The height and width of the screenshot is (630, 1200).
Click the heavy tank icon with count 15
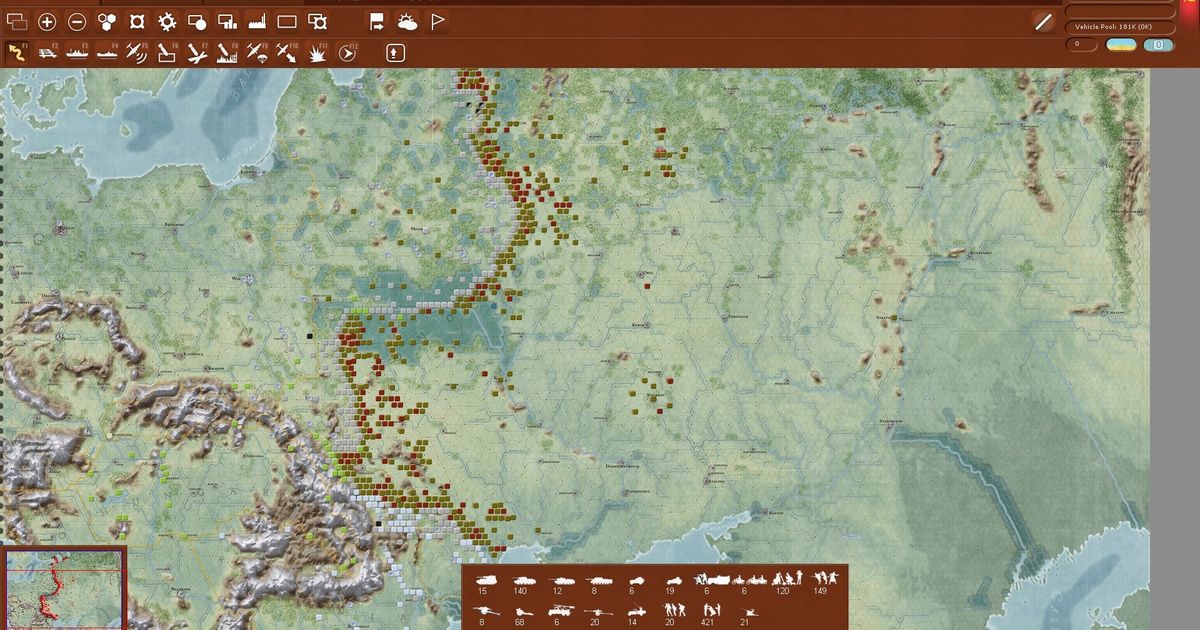[486, 580]
